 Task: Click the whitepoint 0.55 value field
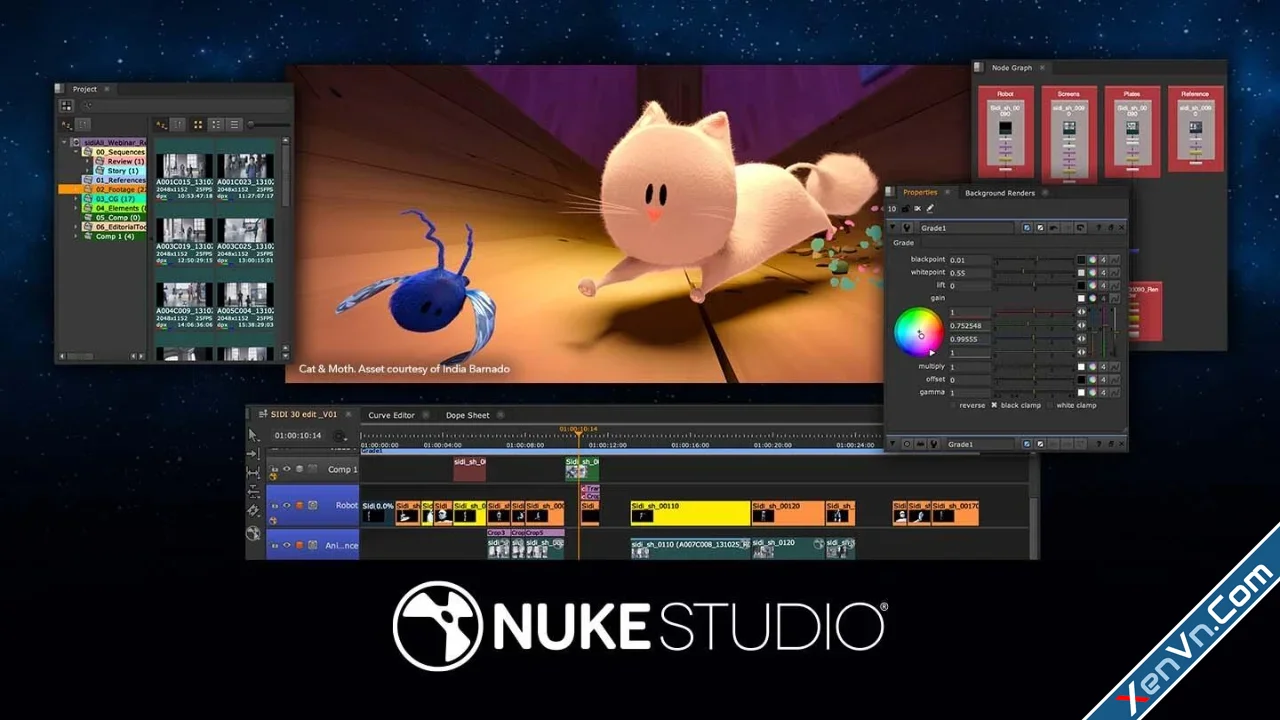970,273
